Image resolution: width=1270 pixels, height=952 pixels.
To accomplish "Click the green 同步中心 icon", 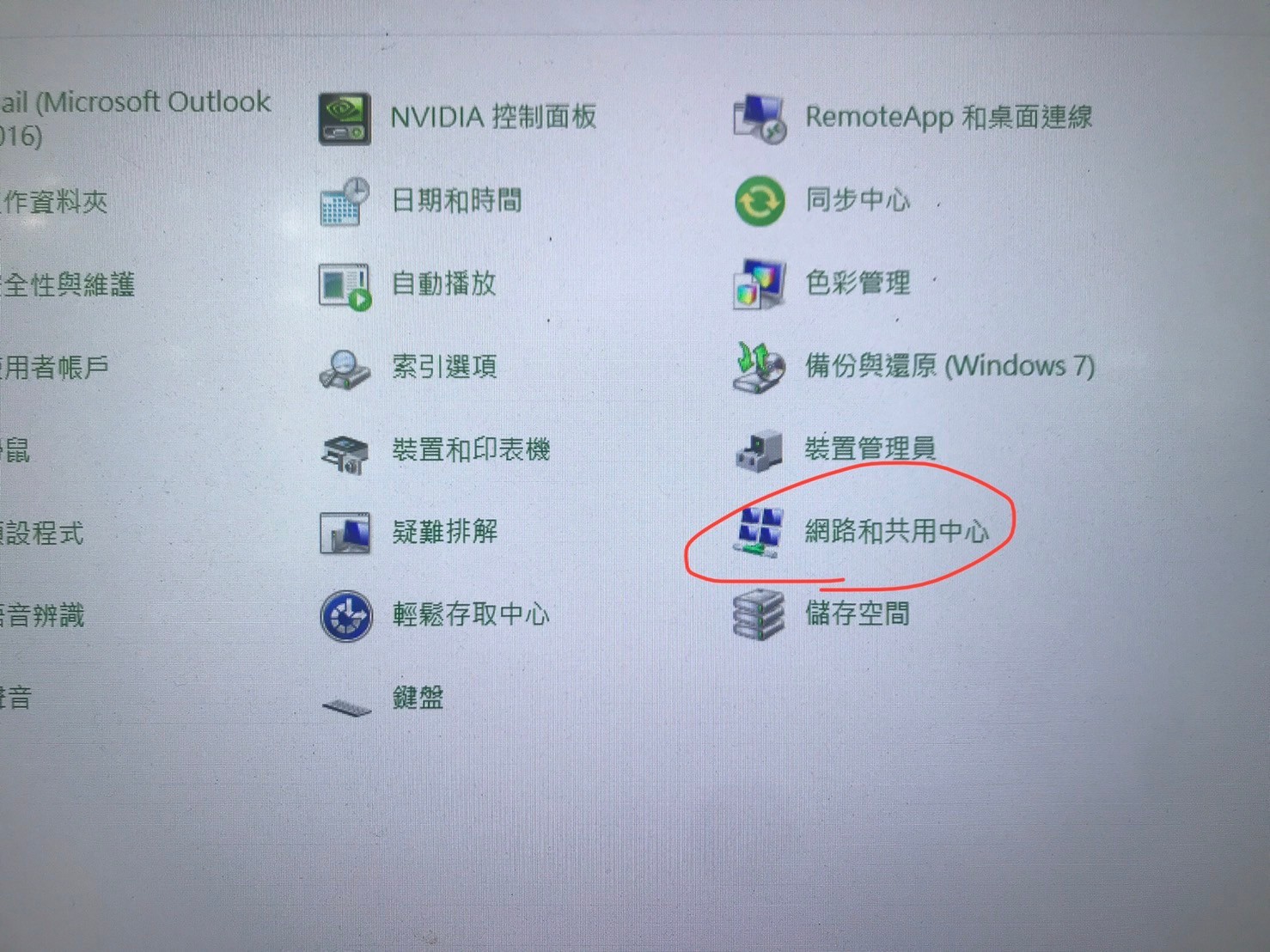I will [760, 201].
